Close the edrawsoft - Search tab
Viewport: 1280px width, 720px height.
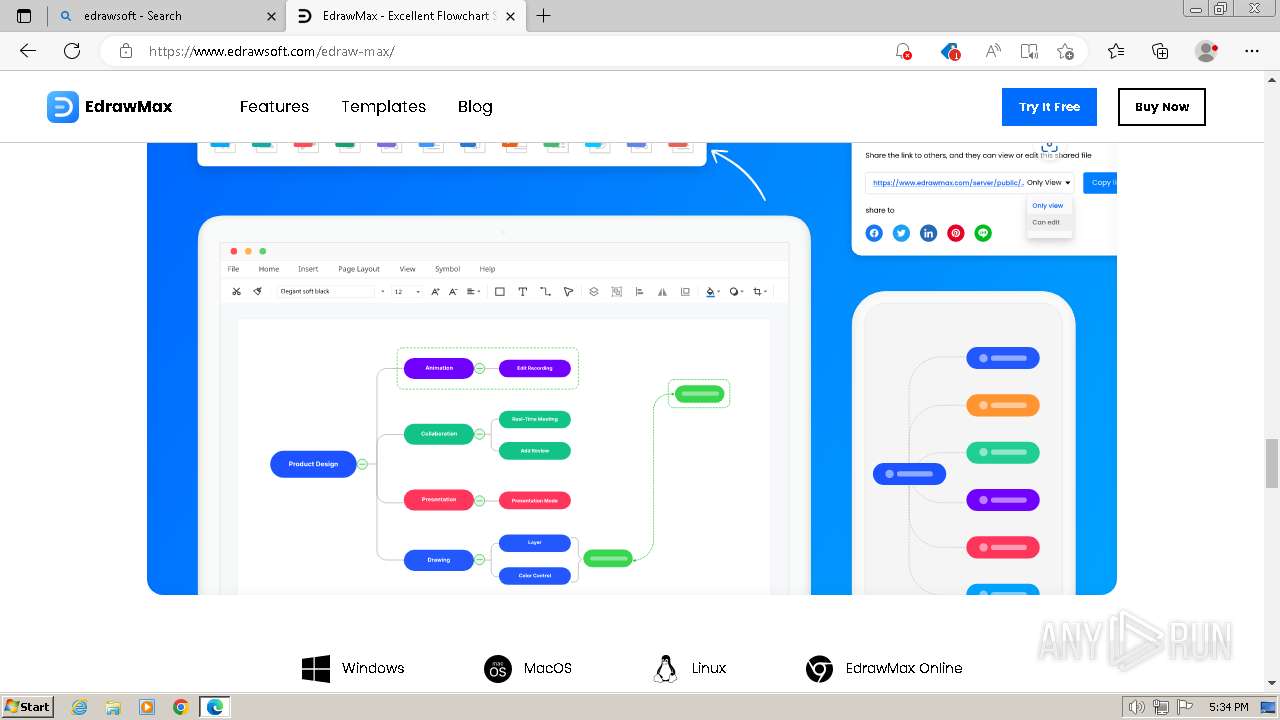coord(271,16)
